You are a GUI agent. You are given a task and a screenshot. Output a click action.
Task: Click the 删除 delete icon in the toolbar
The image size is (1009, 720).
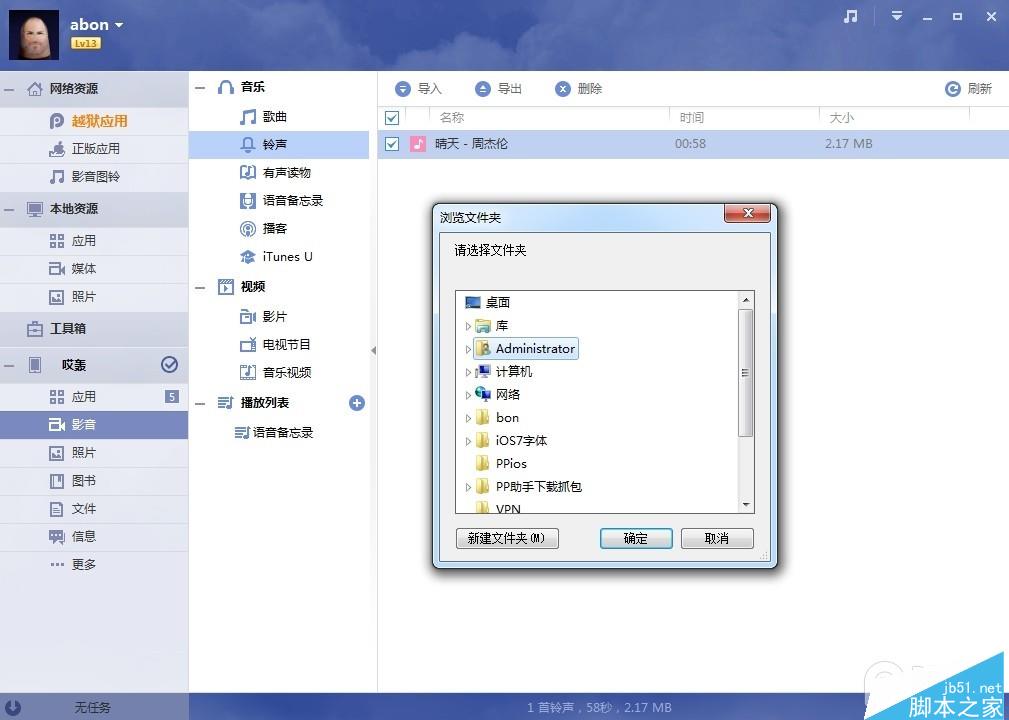[x=563, y=88]
